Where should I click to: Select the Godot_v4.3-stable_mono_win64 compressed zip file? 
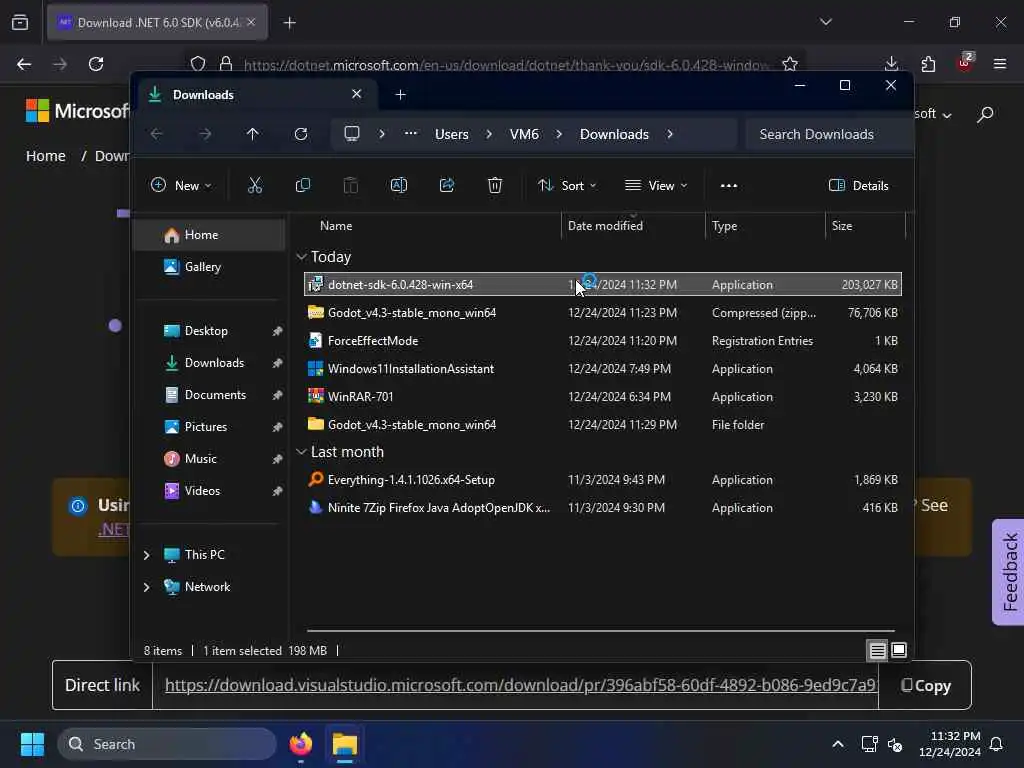(603, 313)
